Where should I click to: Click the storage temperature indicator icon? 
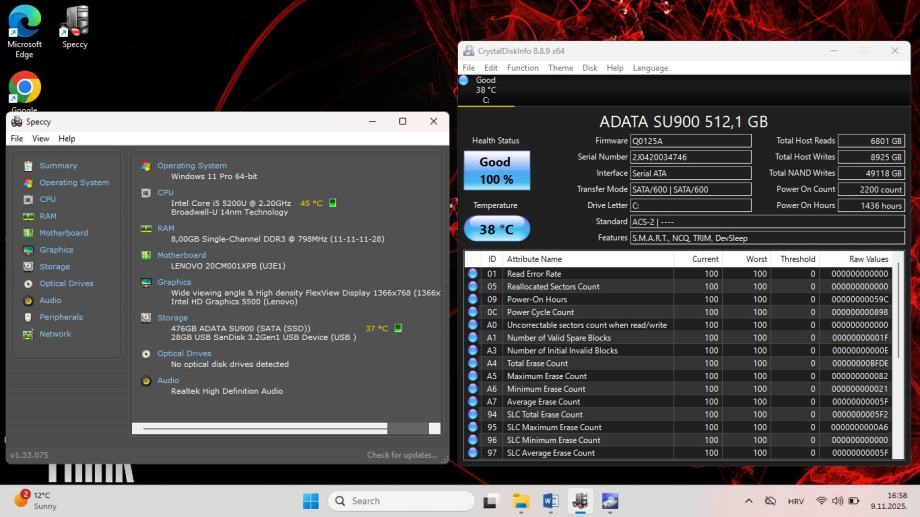coord(398,328)
